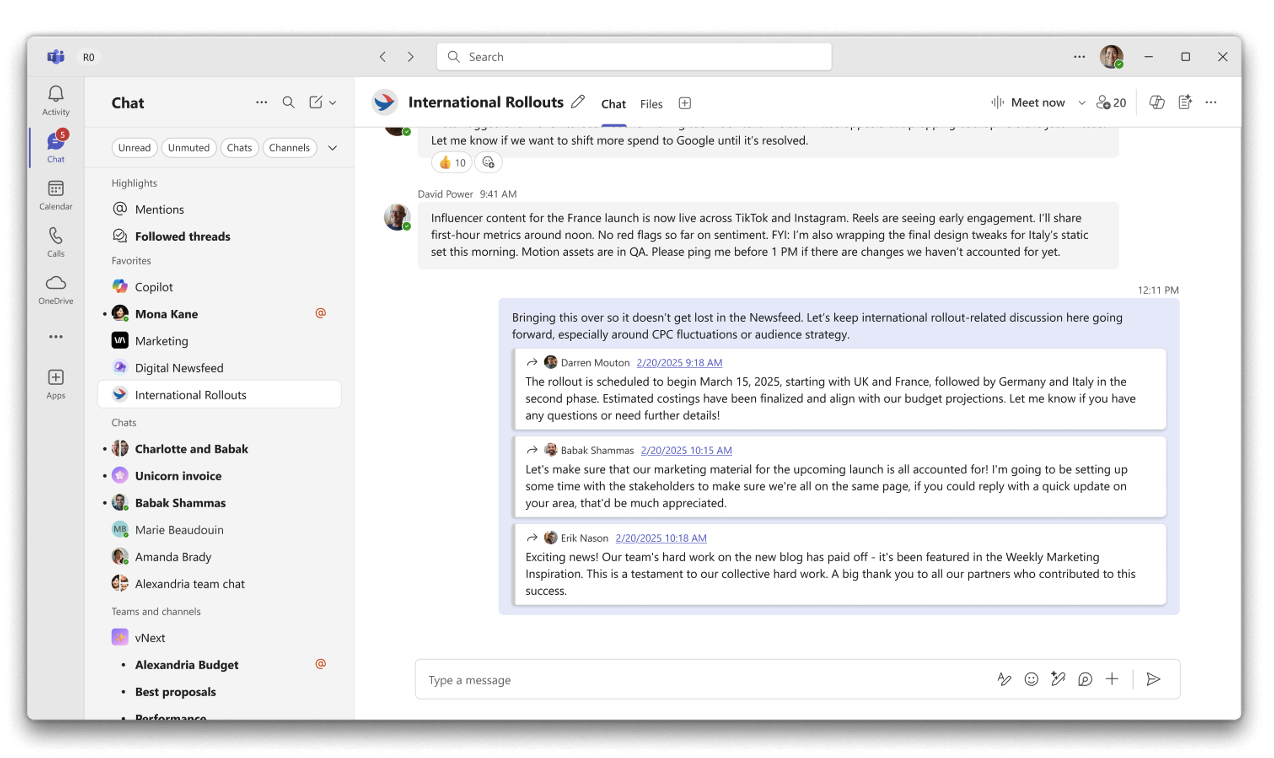Open the new chat options dropdown
Viewport: 1274px width, 758px height.
[333, 102]
